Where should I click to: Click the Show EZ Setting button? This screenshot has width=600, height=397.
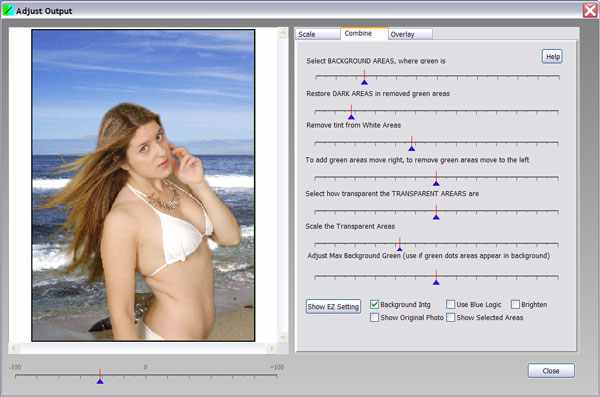(333, 307)
